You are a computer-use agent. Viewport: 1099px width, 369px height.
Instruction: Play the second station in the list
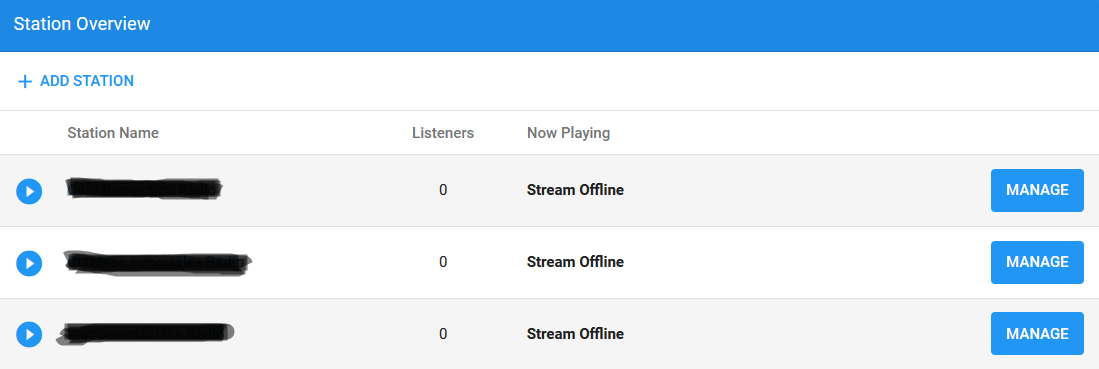click(29, 263)
